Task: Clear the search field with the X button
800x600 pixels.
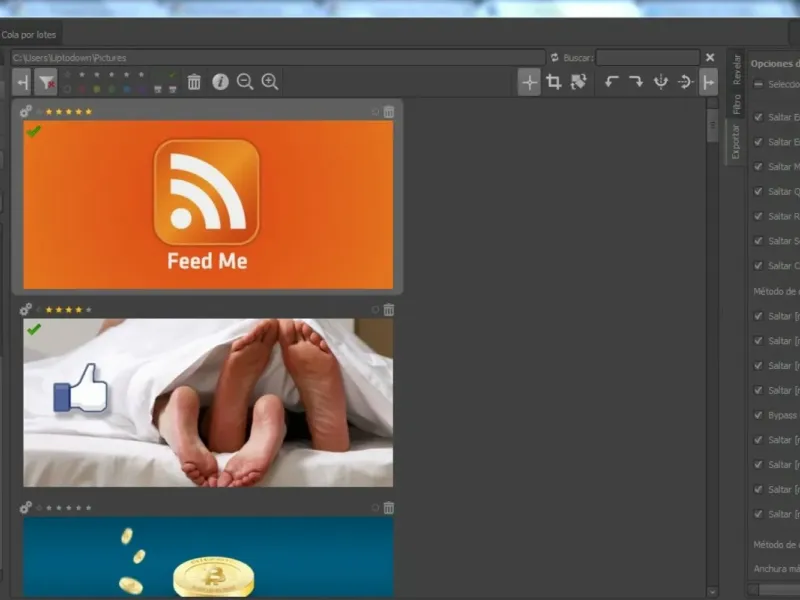Action: coord(710,57)
